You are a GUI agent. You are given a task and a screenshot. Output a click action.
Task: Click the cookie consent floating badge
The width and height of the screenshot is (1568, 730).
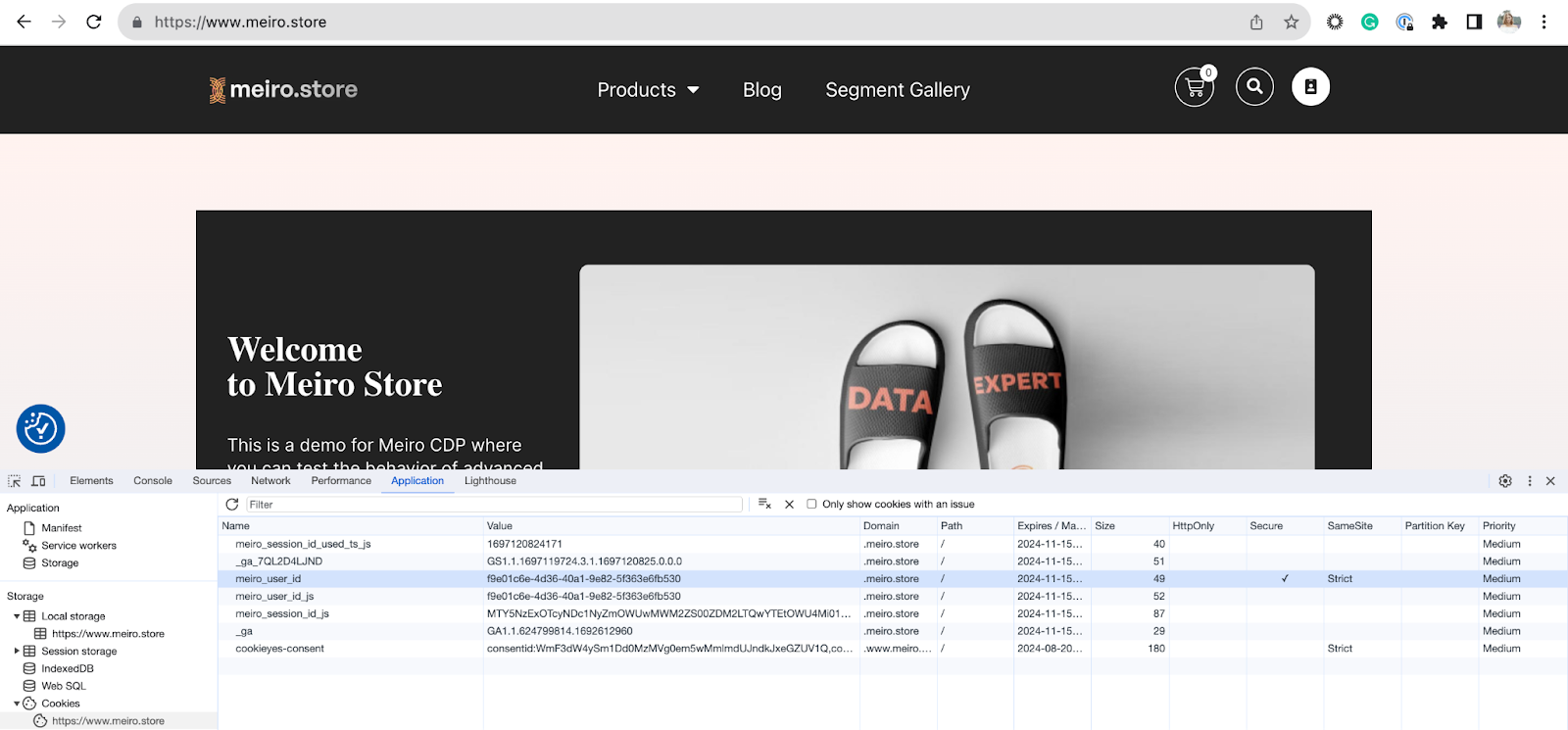tap(40, 428)
